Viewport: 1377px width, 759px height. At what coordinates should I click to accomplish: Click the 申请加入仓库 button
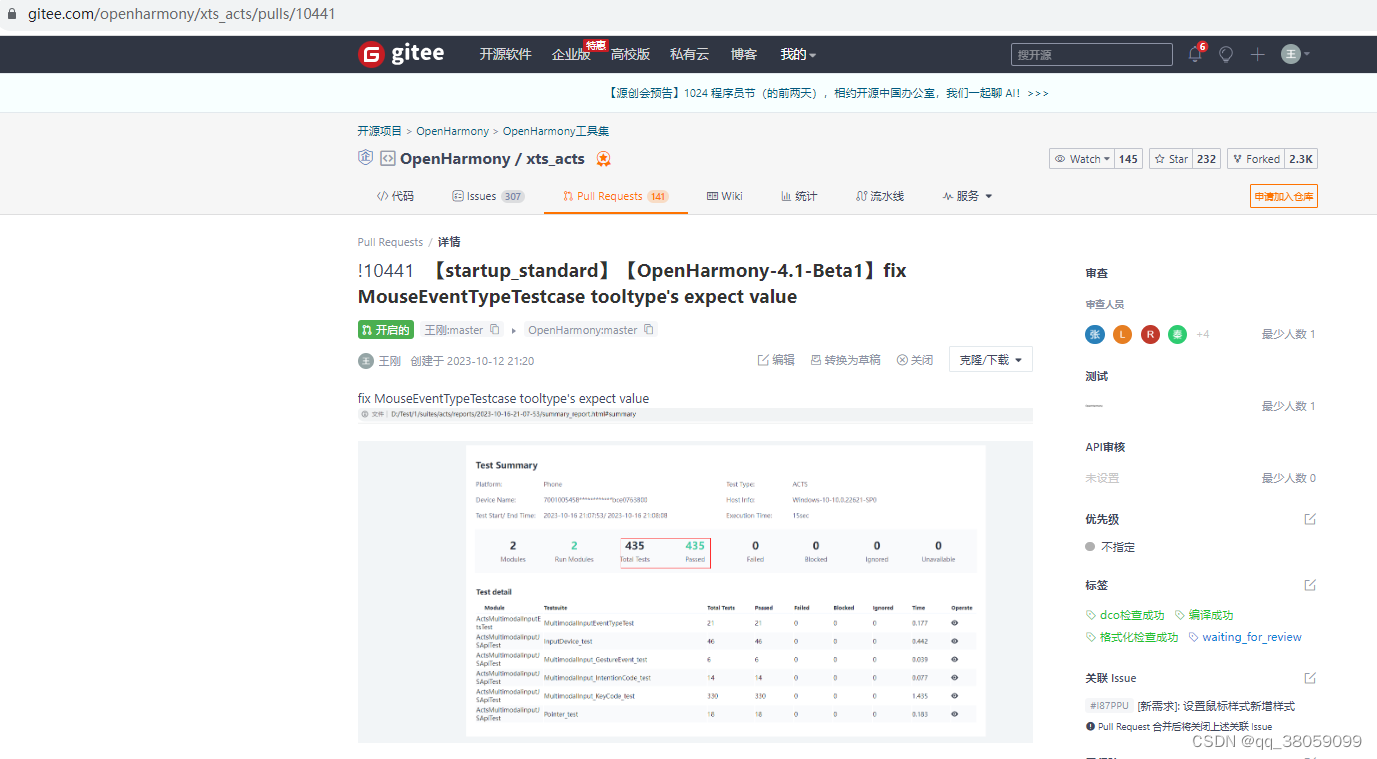click(1283, 196)
